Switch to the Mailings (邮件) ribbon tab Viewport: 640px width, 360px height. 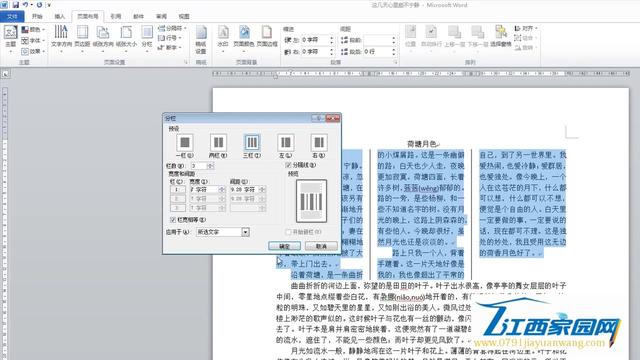pos(138,16)
